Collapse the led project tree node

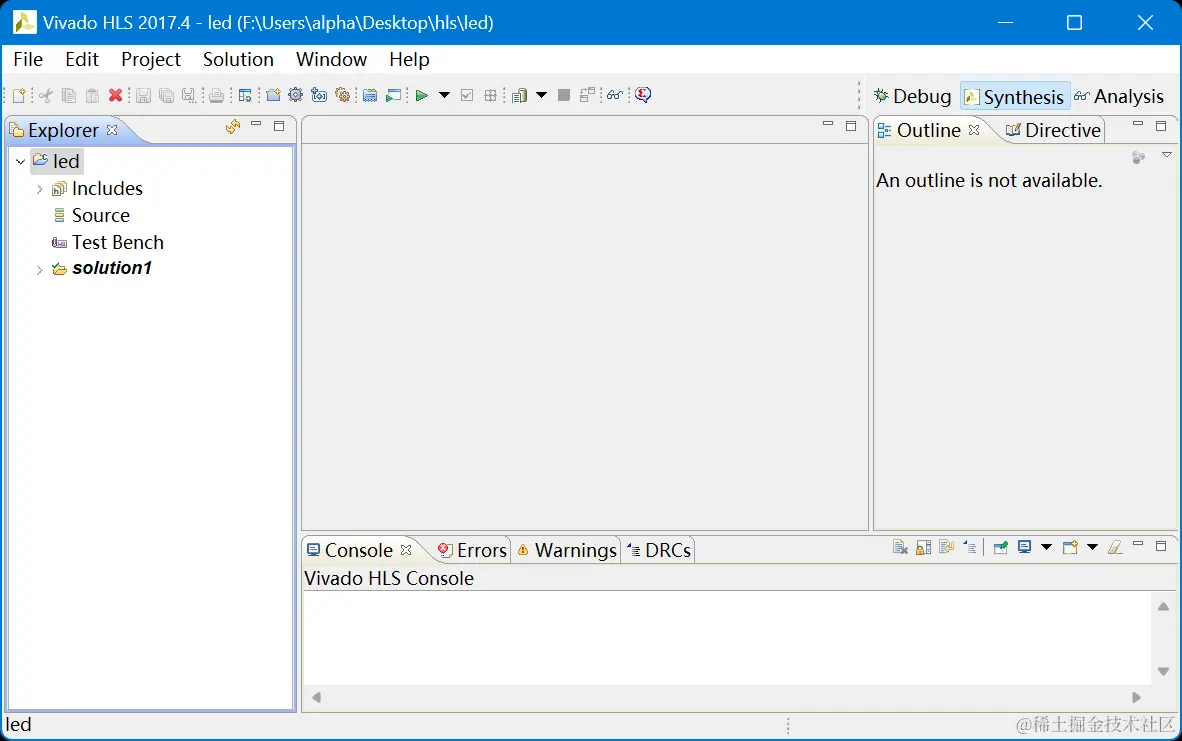[20, 161]
